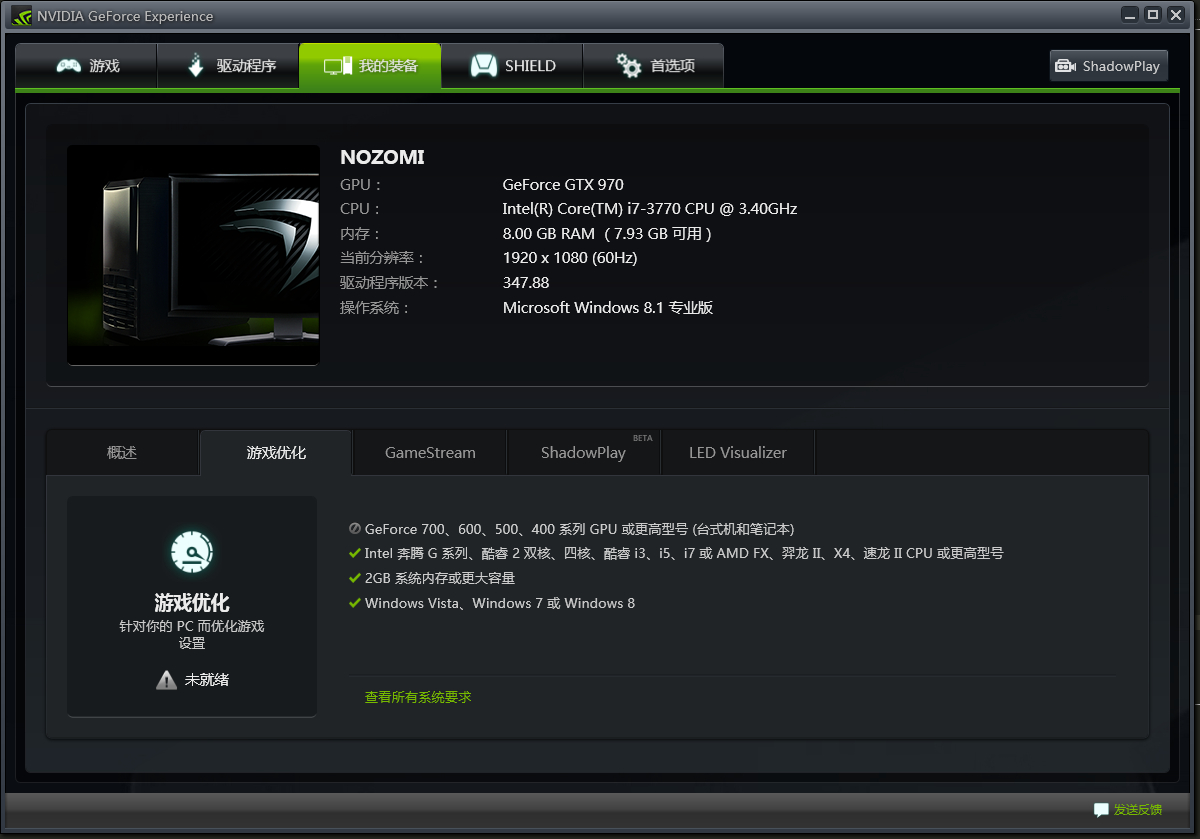Viewport: 1200px width, 839px height.
Task: Click the 游戏优化 status card
Action: pos(192,606)
